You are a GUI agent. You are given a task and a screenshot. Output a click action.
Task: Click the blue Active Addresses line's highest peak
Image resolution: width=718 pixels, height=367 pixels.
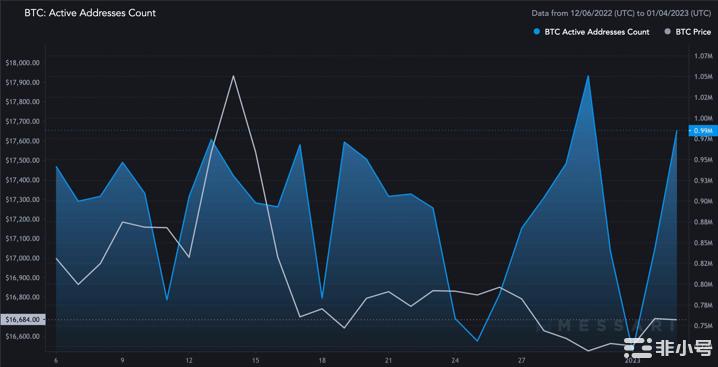(588, 76)
